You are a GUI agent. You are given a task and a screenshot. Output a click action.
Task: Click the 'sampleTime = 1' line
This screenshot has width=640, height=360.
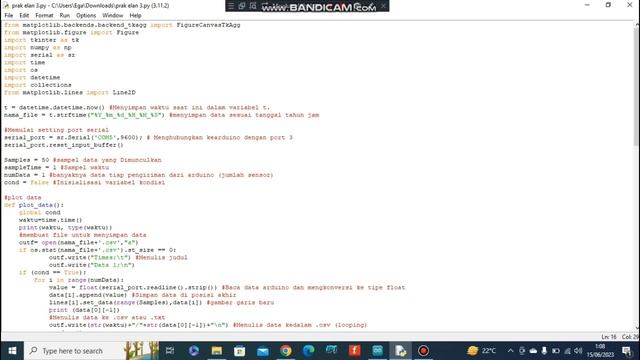57,167
